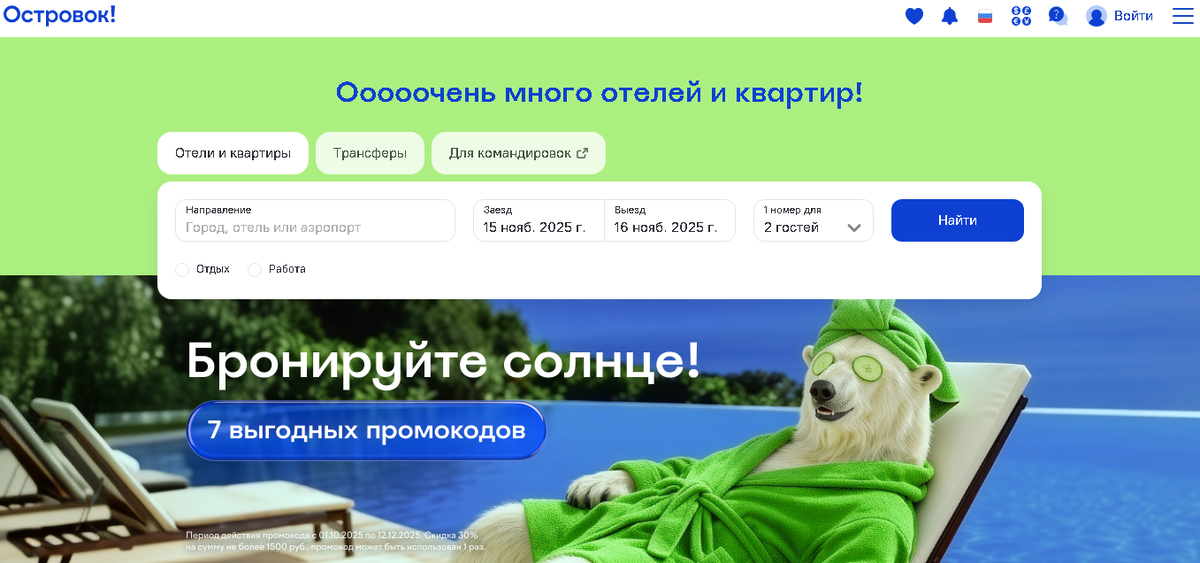Expand the guests dropdown chevron

854,228
